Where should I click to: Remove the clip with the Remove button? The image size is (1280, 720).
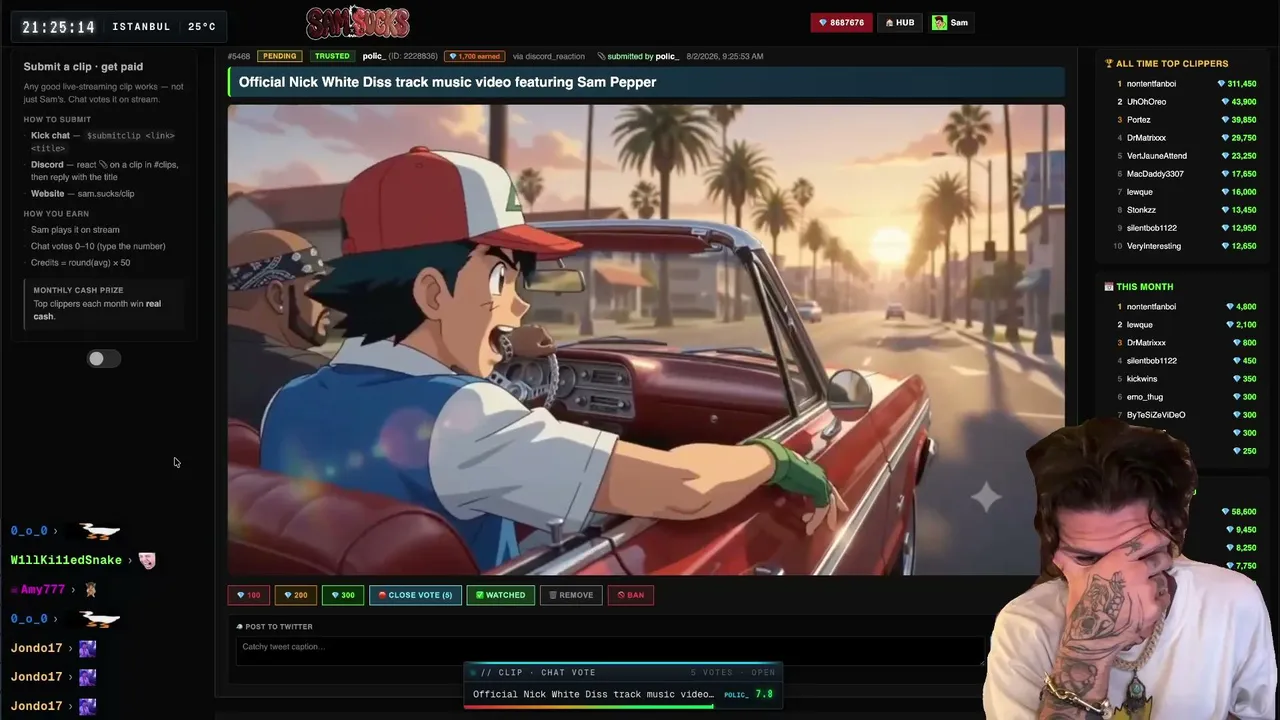tap(571, 595)
